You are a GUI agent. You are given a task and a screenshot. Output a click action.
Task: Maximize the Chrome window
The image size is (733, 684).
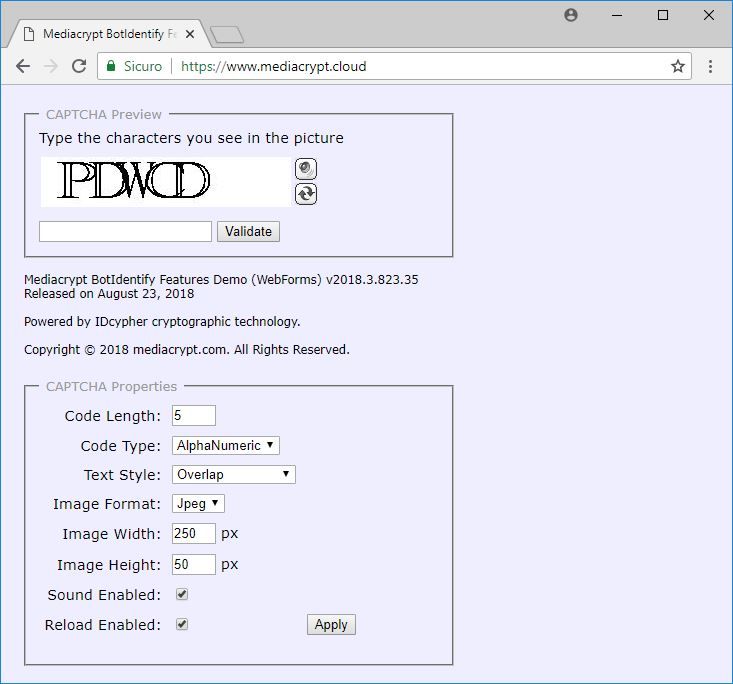click(x=663, y=15)
